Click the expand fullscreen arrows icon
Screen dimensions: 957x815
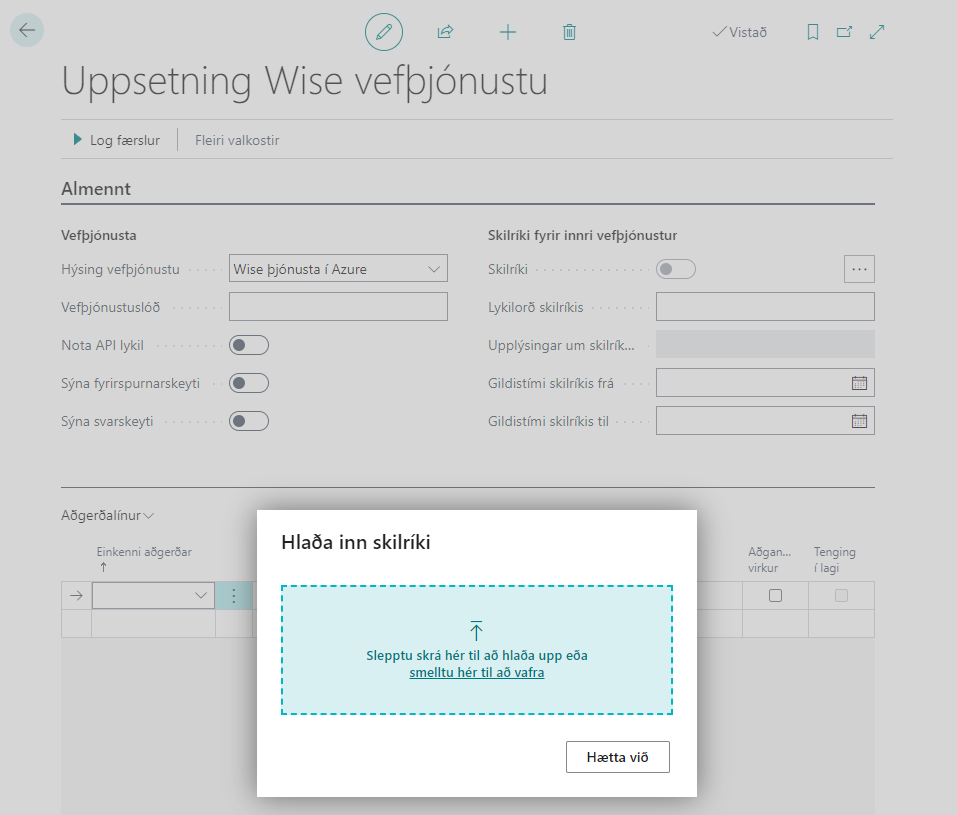pyautogui.click(x=877, y=32)
